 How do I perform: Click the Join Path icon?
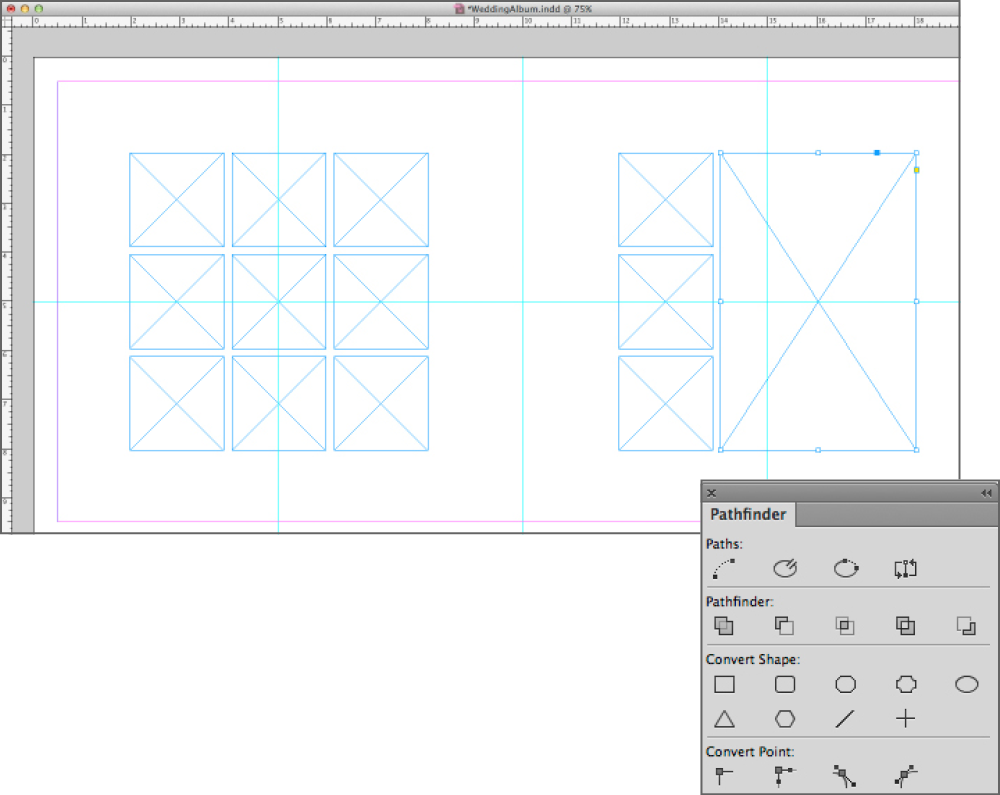724,568
